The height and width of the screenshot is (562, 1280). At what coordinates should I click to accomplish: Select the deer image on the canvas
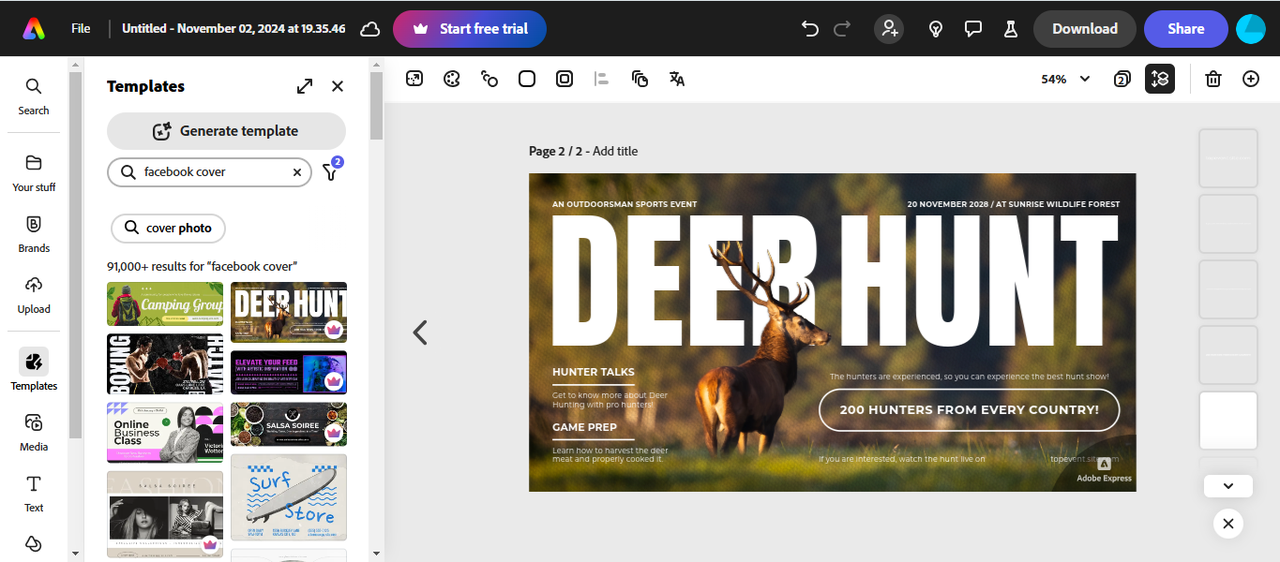coord(765,350)
